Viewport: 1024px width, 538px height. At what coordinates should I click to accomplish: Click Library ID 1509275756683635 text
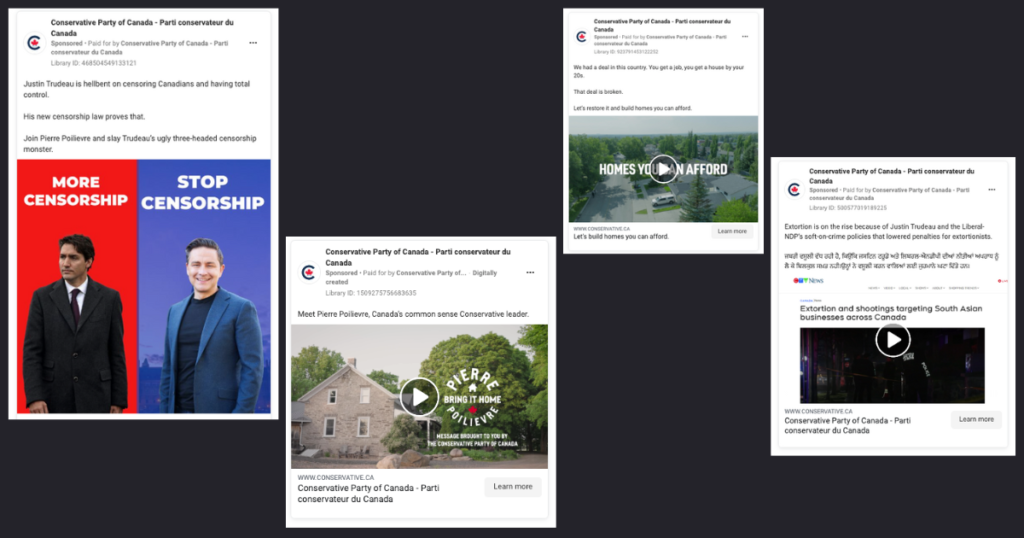[370, 293]
